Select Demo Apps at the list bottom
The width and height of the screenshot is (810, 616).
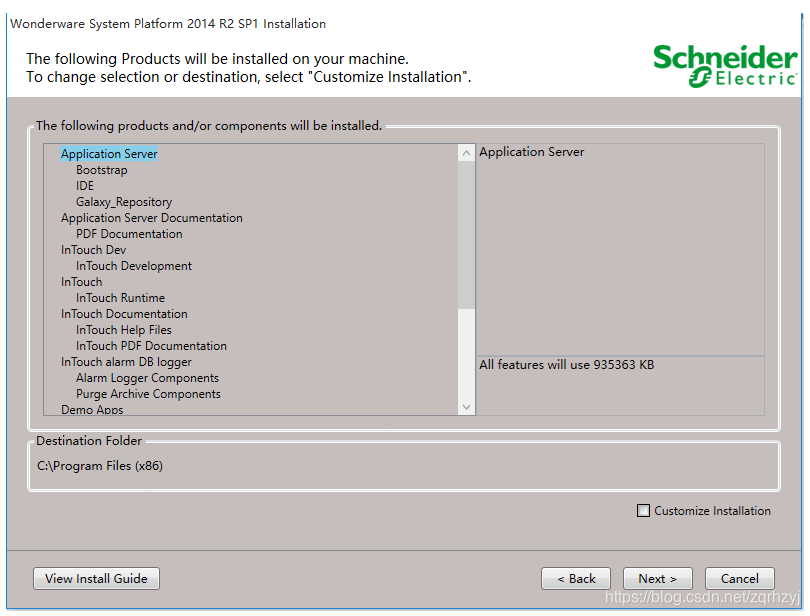point(92,409)
